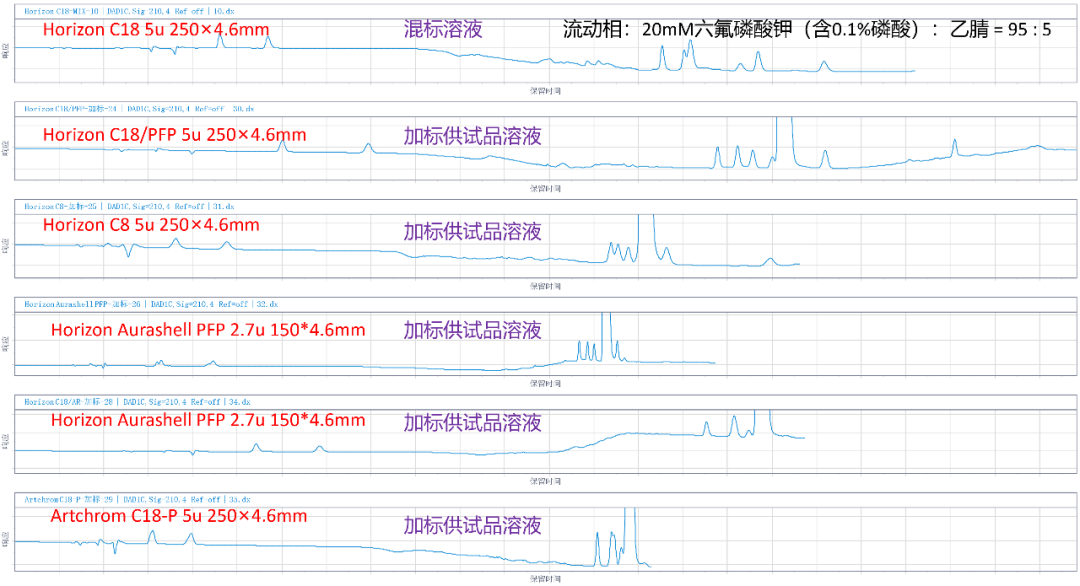
Task: Click the red label 'Horizon C18/PFP 5u 250×4.6mm'
Action: tap(174, 135)
